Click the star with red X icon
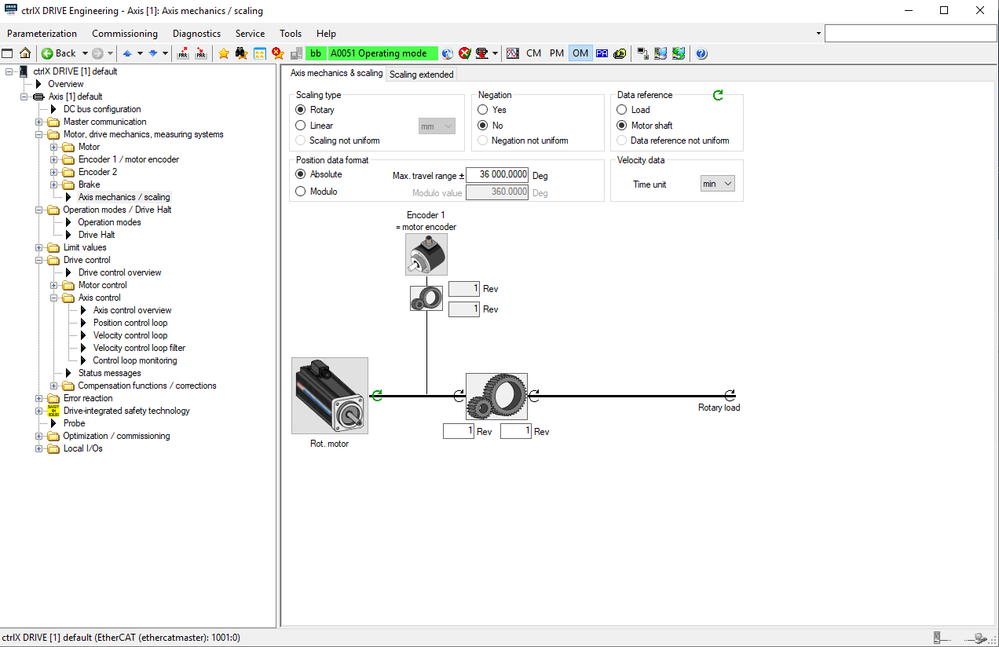The width and height of the screenshot is (999, 647). pyautogui.click(x=278, y=53)
